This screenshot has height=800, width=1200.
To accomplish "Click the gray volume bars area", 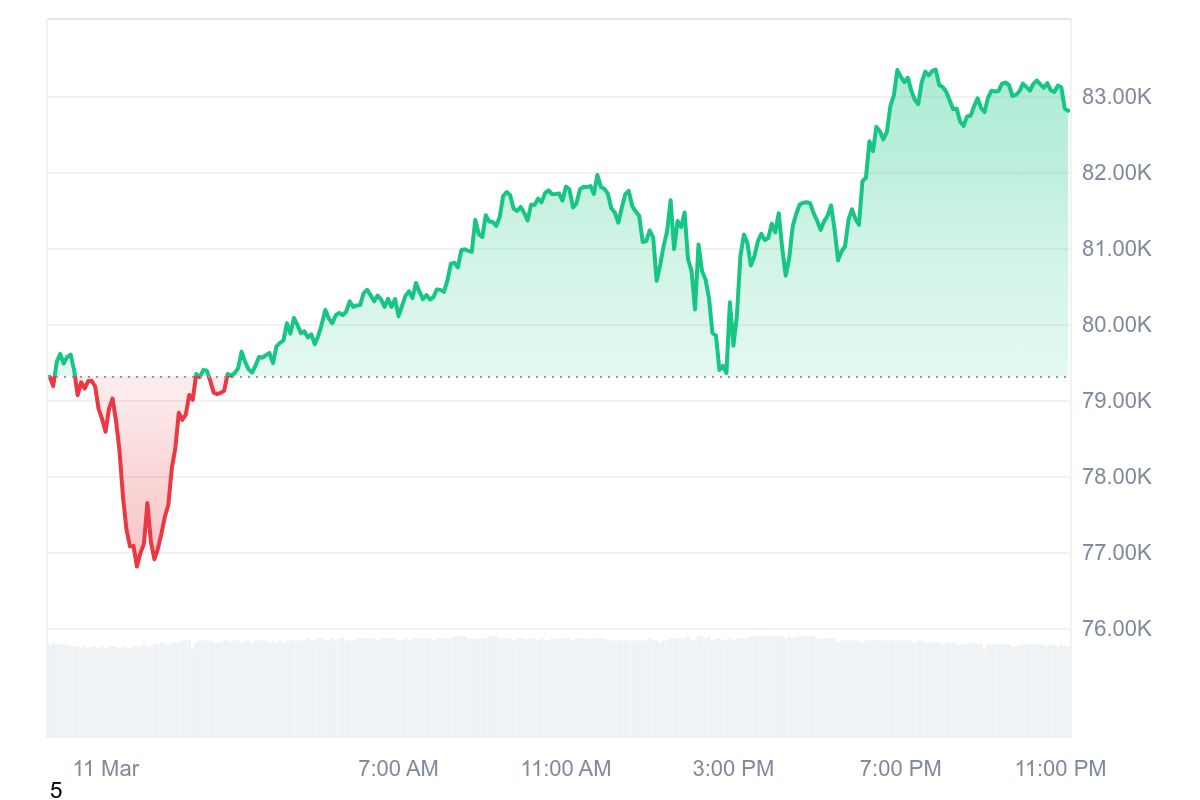I will [x=558, y=688].
